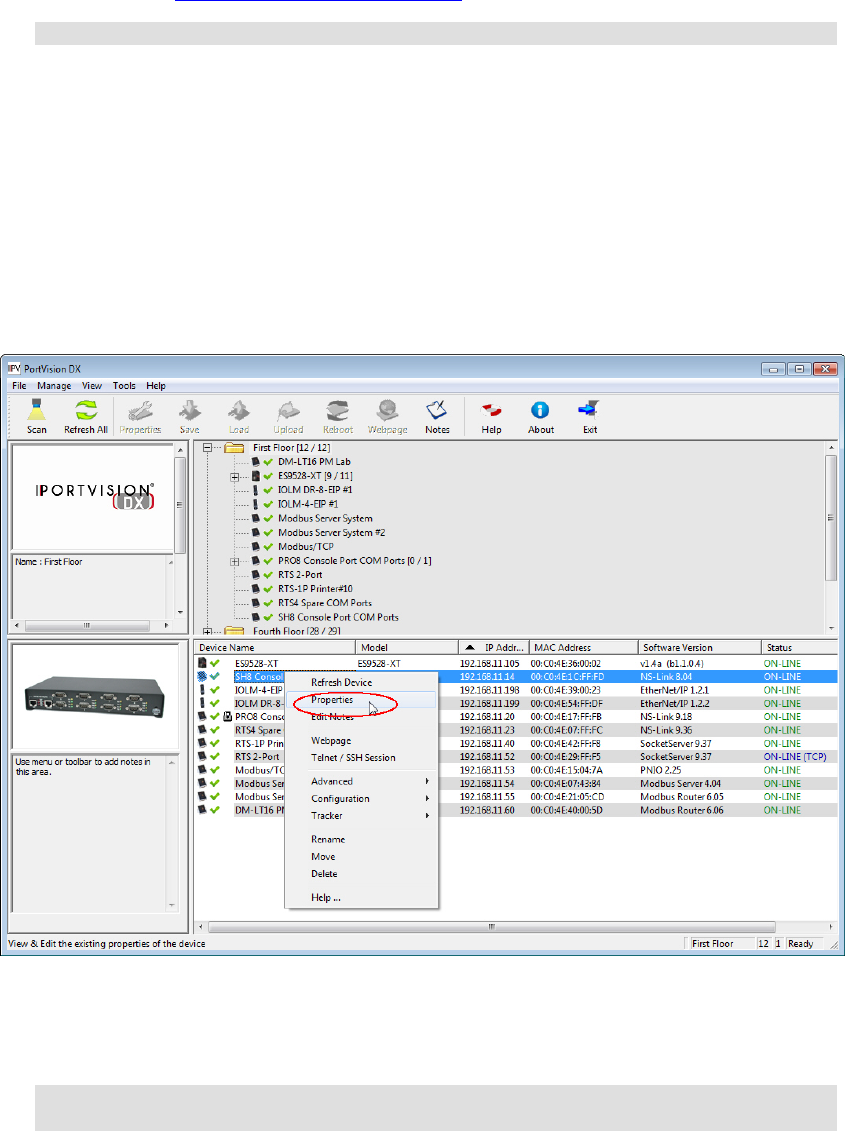Open the Tracker submenu in context menu
Viewport: 845px width, 1131px height.
click(362, 816)
